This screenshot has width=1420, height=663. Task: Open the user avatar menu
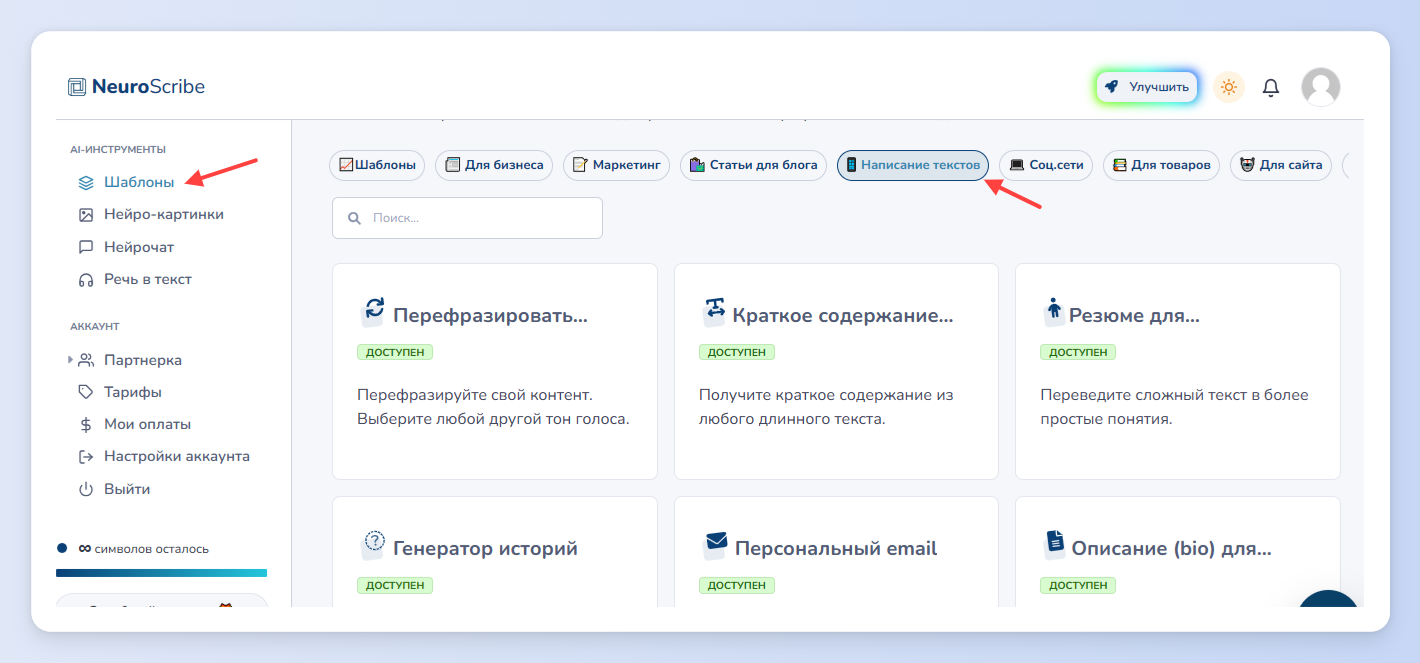click(x=1320, y=87)
